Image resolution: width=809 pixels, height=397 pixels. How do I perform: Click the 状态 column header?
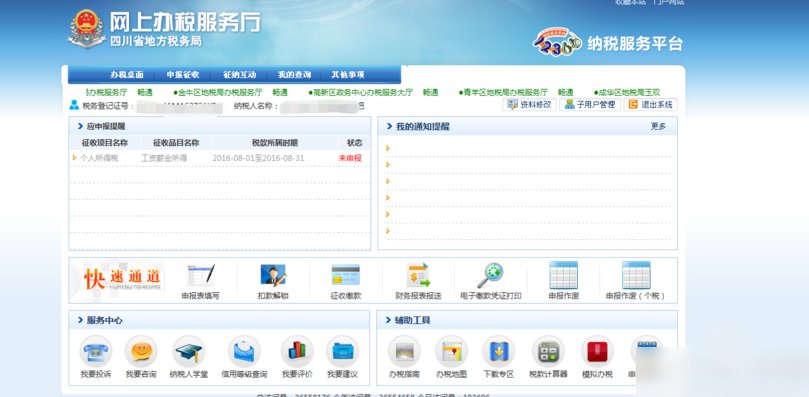pos(354,143)
